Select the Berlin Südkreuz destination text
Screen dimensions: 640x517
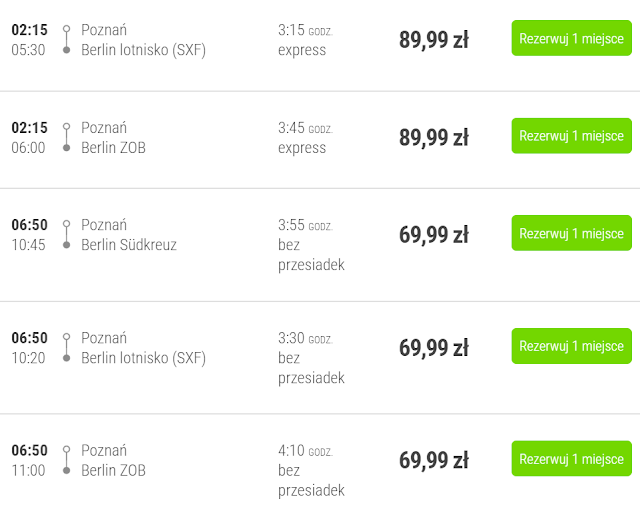(128, 245)
